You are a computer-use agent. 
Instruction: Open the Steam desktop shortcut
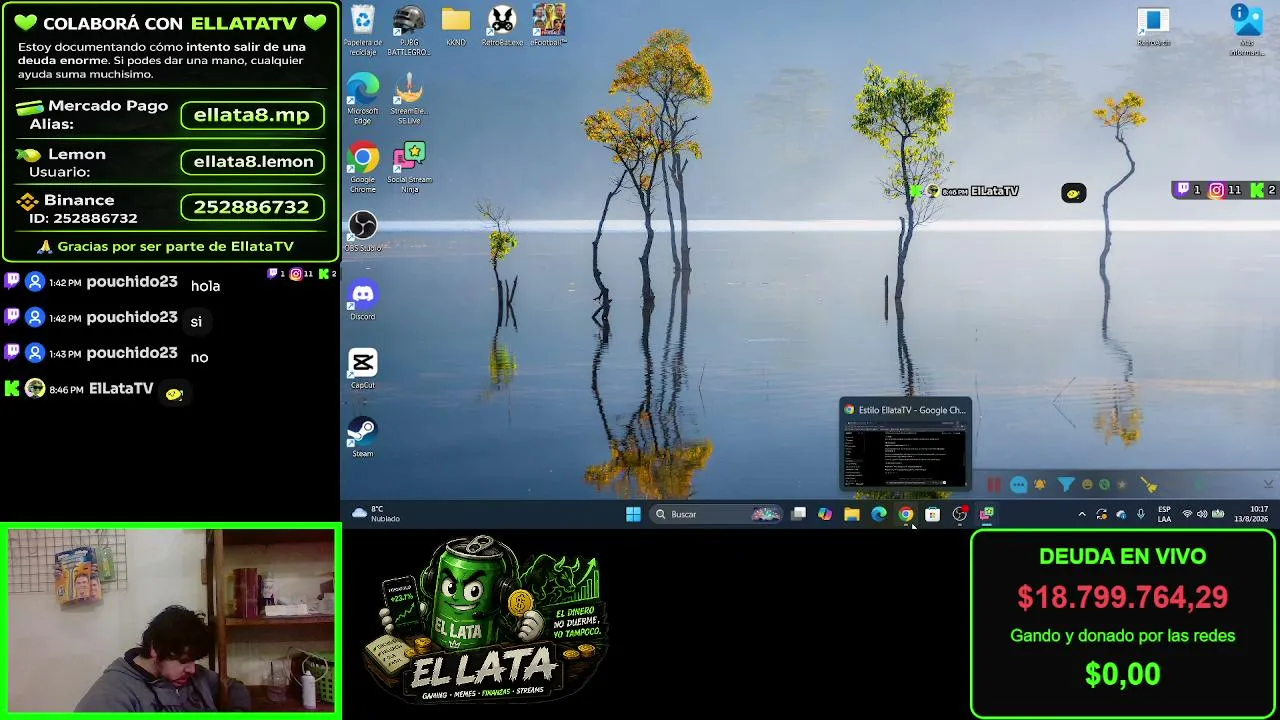tap(362, 437)
